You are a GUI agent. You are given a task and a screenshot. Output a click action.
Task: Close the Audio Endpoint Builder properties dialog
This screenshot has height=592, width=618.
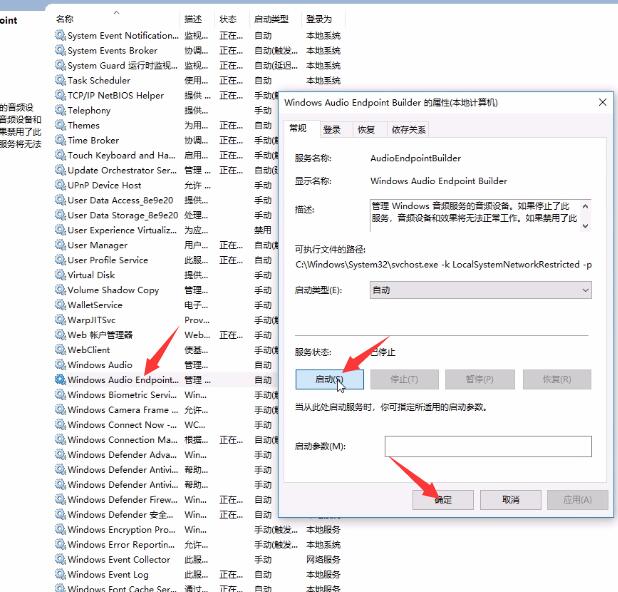click(x=603, y=102)
